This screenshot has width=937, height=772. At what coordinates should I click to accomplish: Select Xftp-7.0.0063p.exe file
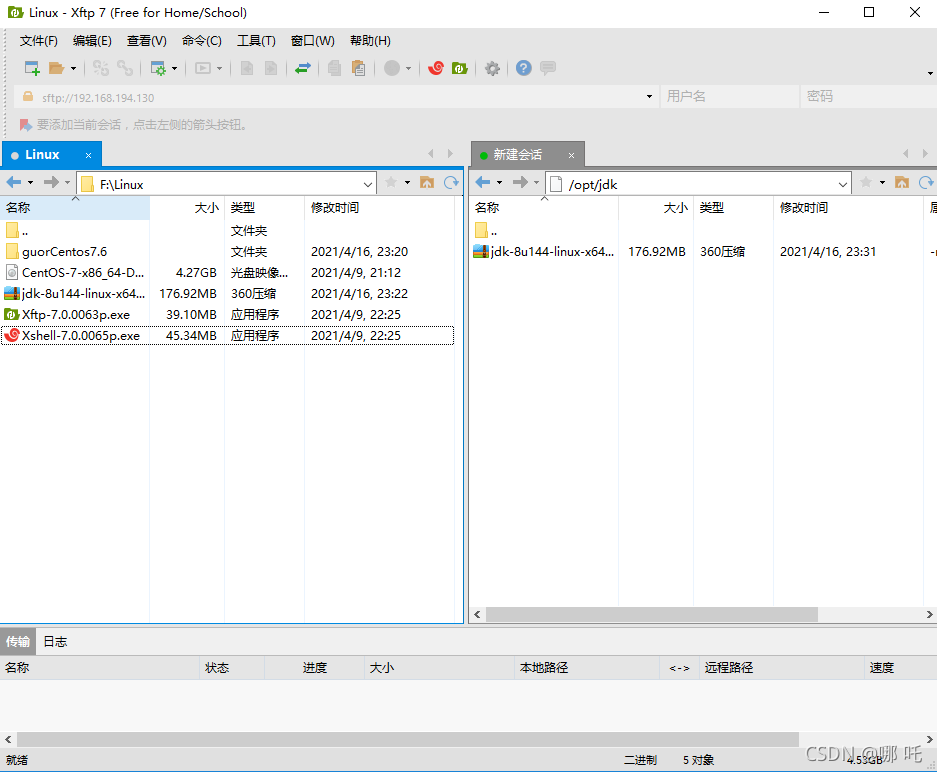(x=227, y=314)
